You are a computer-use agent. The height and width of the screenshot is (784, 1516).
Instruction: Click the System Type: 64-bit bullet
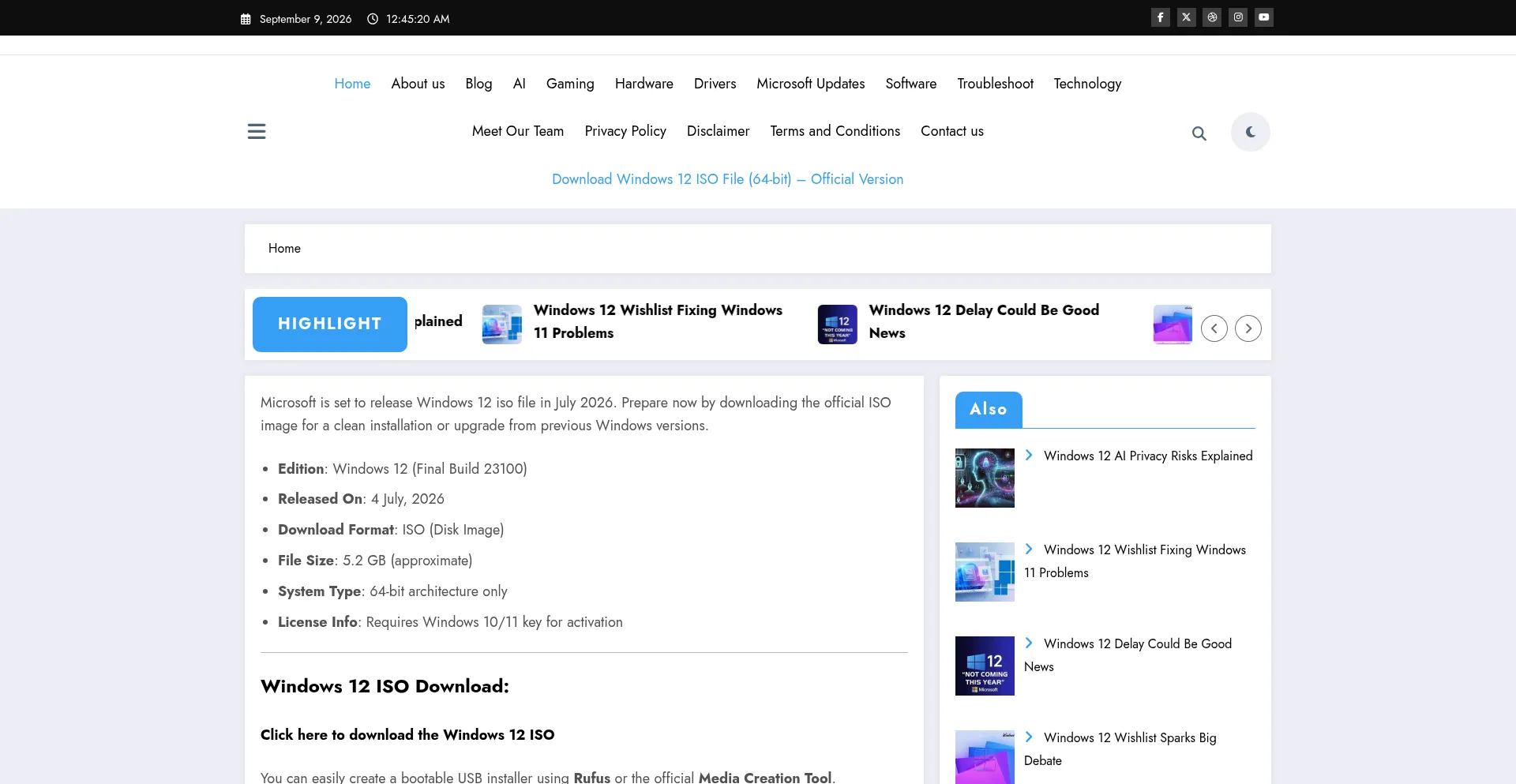(392, 591)
